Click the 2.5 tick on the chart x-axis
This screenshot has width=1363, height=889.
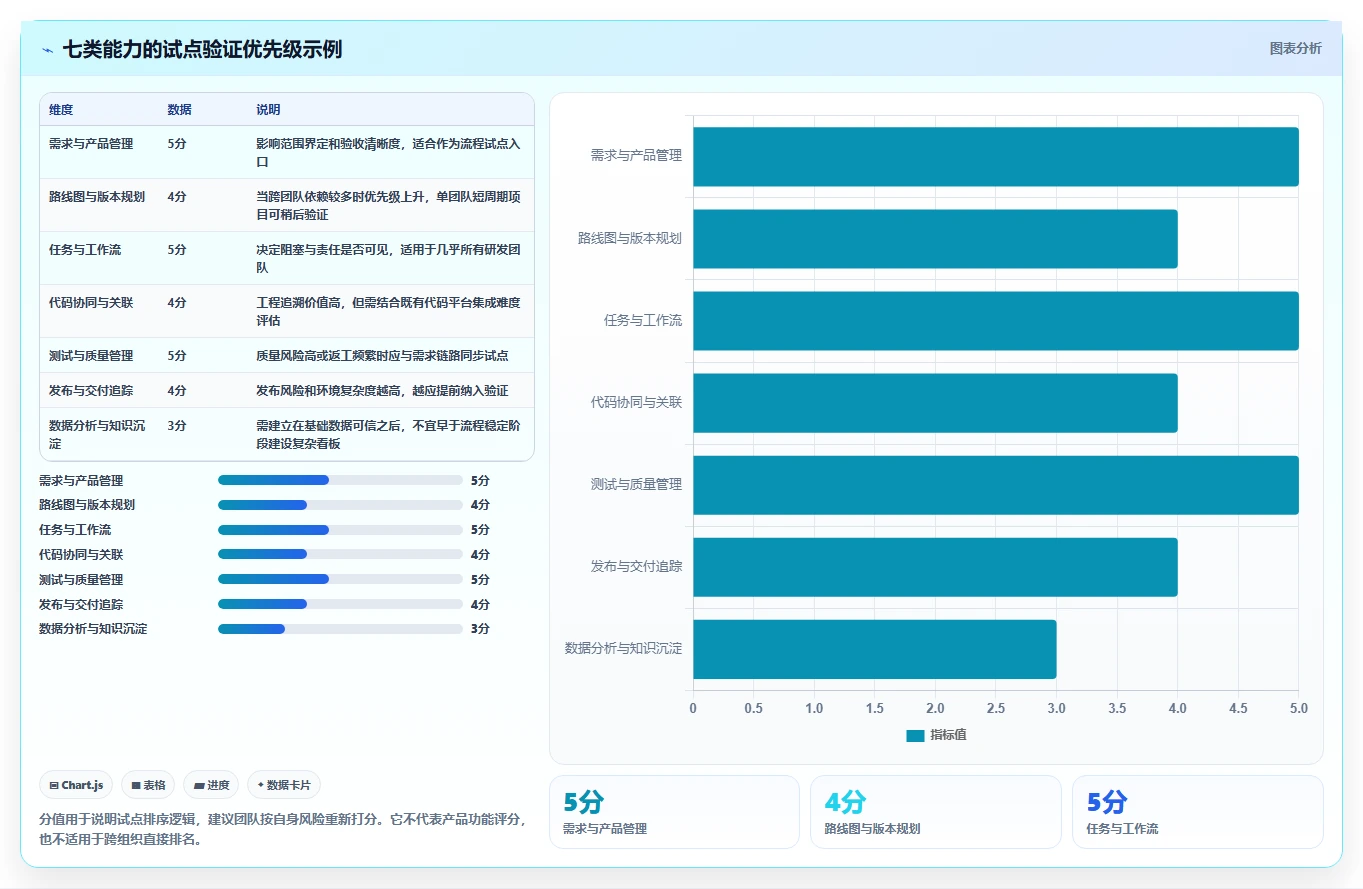pyautogui.click(x=996, y=708)
